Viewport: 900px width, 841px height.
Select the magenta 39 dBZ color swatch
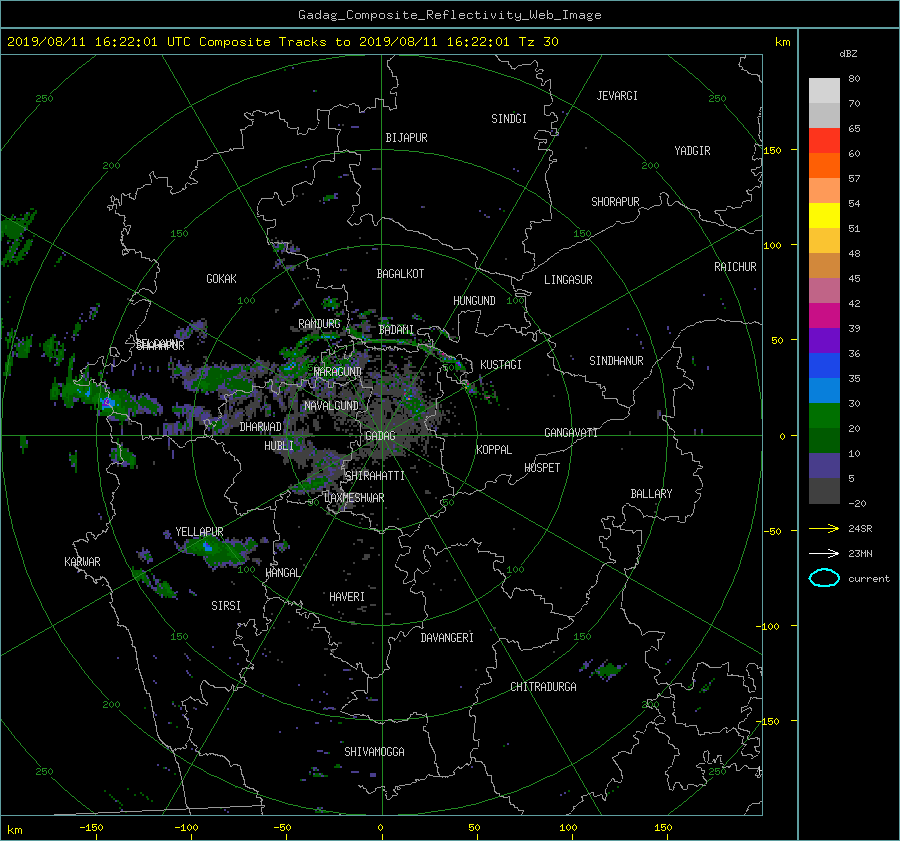[824, 316]
